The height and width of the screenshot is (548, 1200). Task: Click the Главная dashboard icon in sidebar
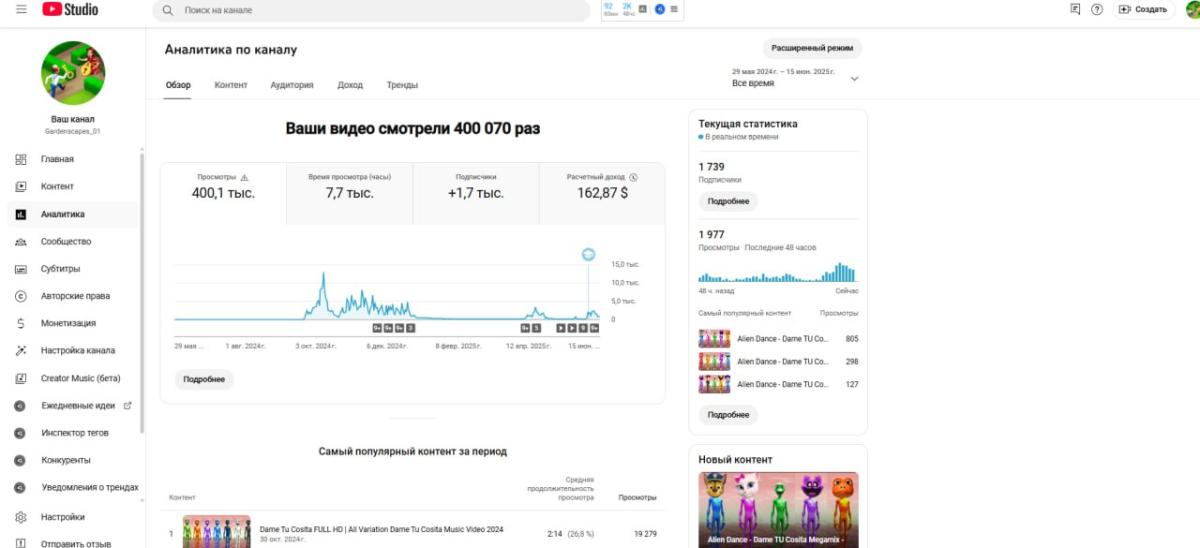[21, 159]
